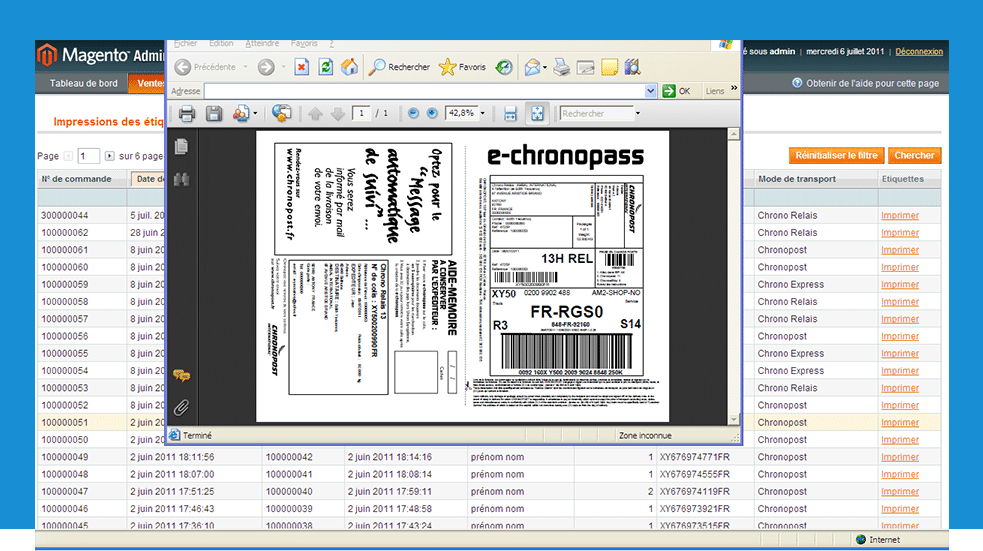Click the browser Print printer icon
983x551 pixels.
click(x=562, y=67)
